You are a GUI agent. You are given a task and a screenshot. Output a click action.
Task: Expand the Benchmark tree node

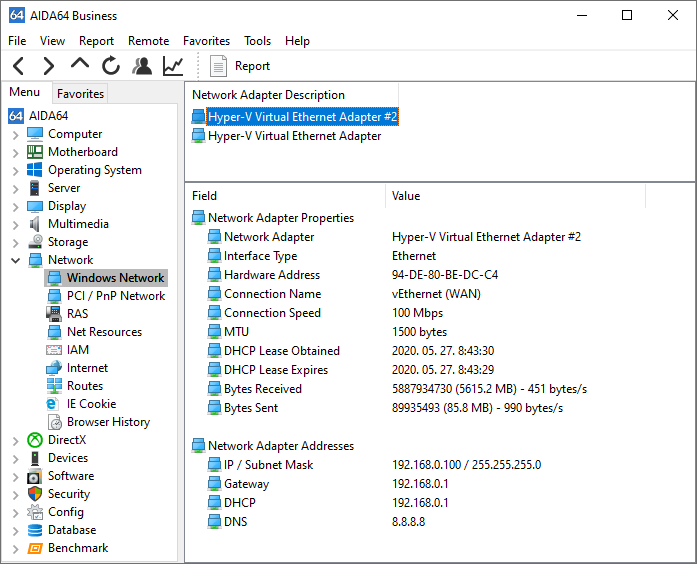(16, 549)
